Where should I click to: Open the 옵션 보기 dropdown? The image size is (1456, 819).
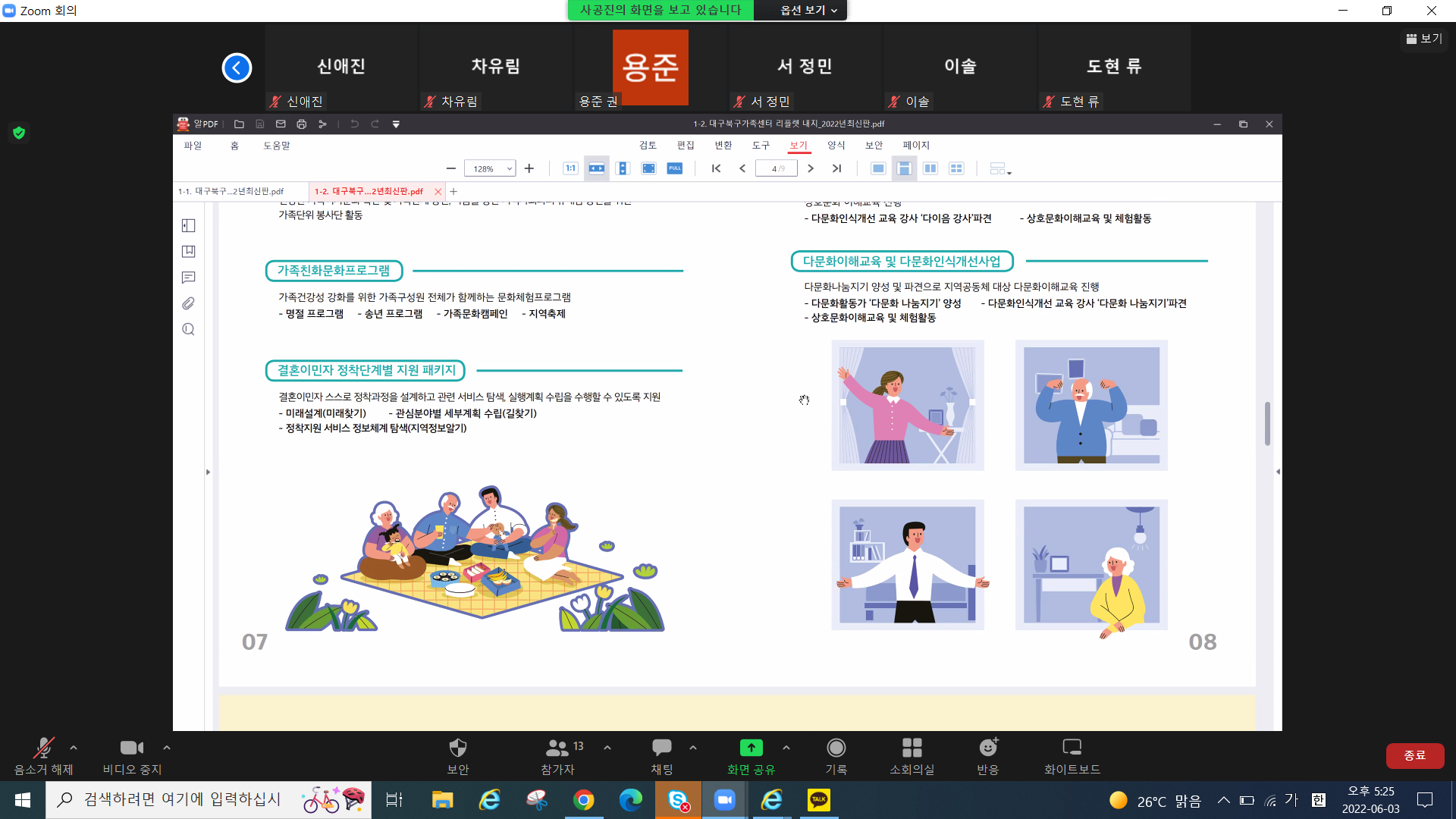[808, 10]
